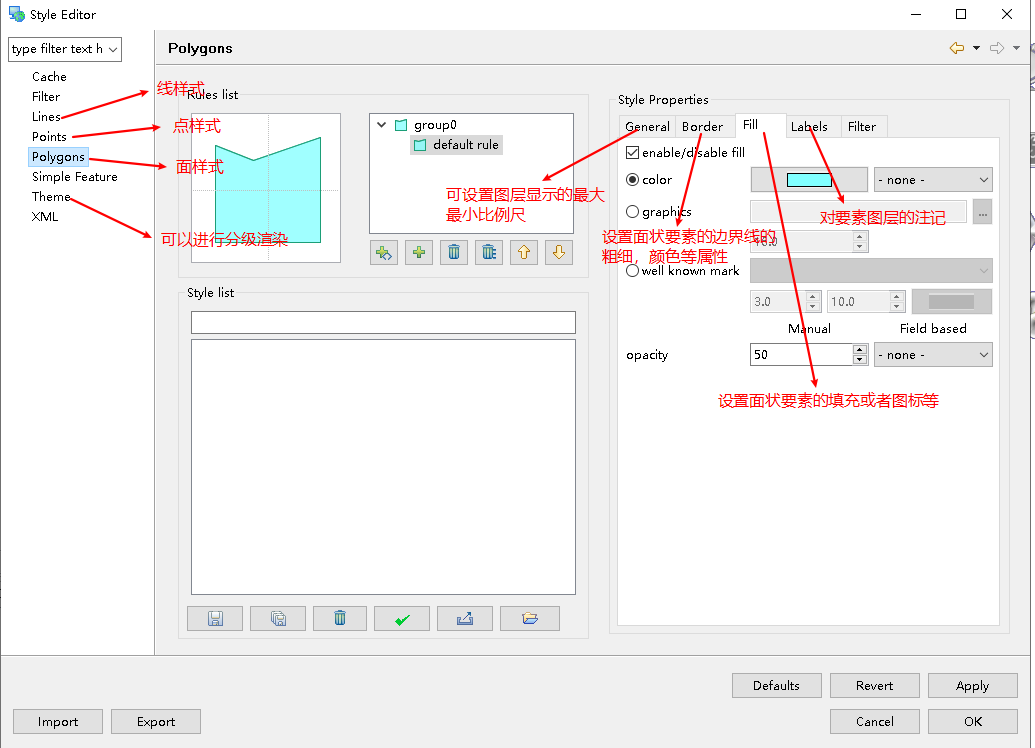Increase opacity with stepper up arrow

pos(859,350)
